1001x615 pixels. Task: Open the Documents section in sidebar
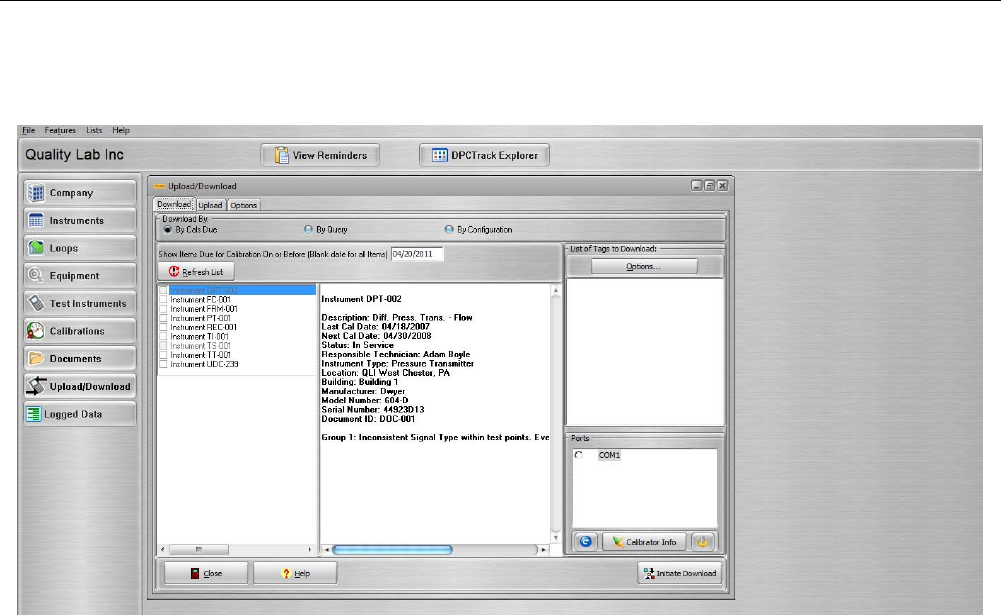point(80,358)
